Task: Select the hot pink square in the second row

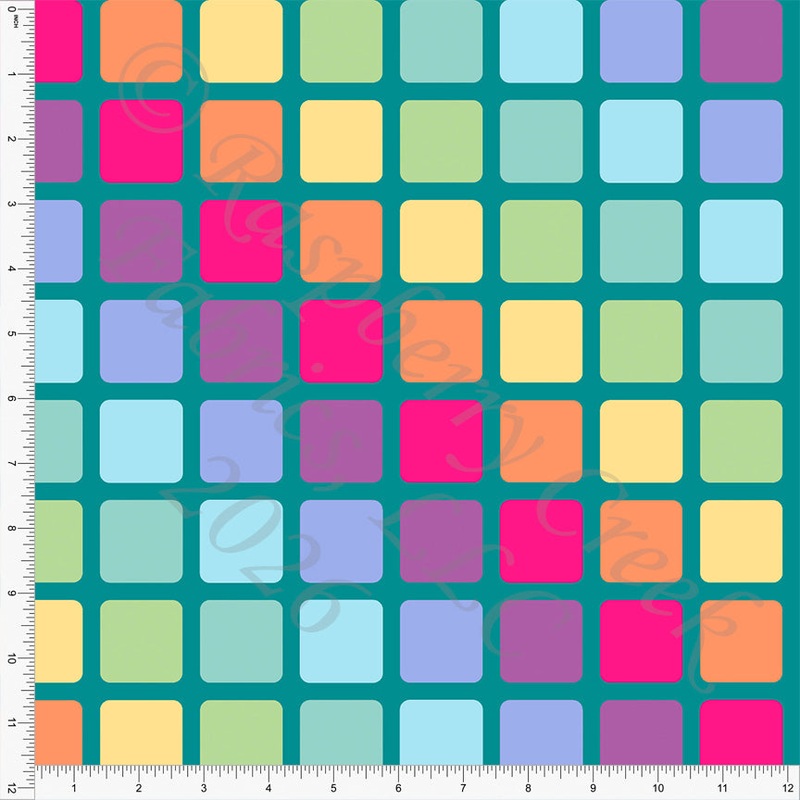Action: point(141,141)
